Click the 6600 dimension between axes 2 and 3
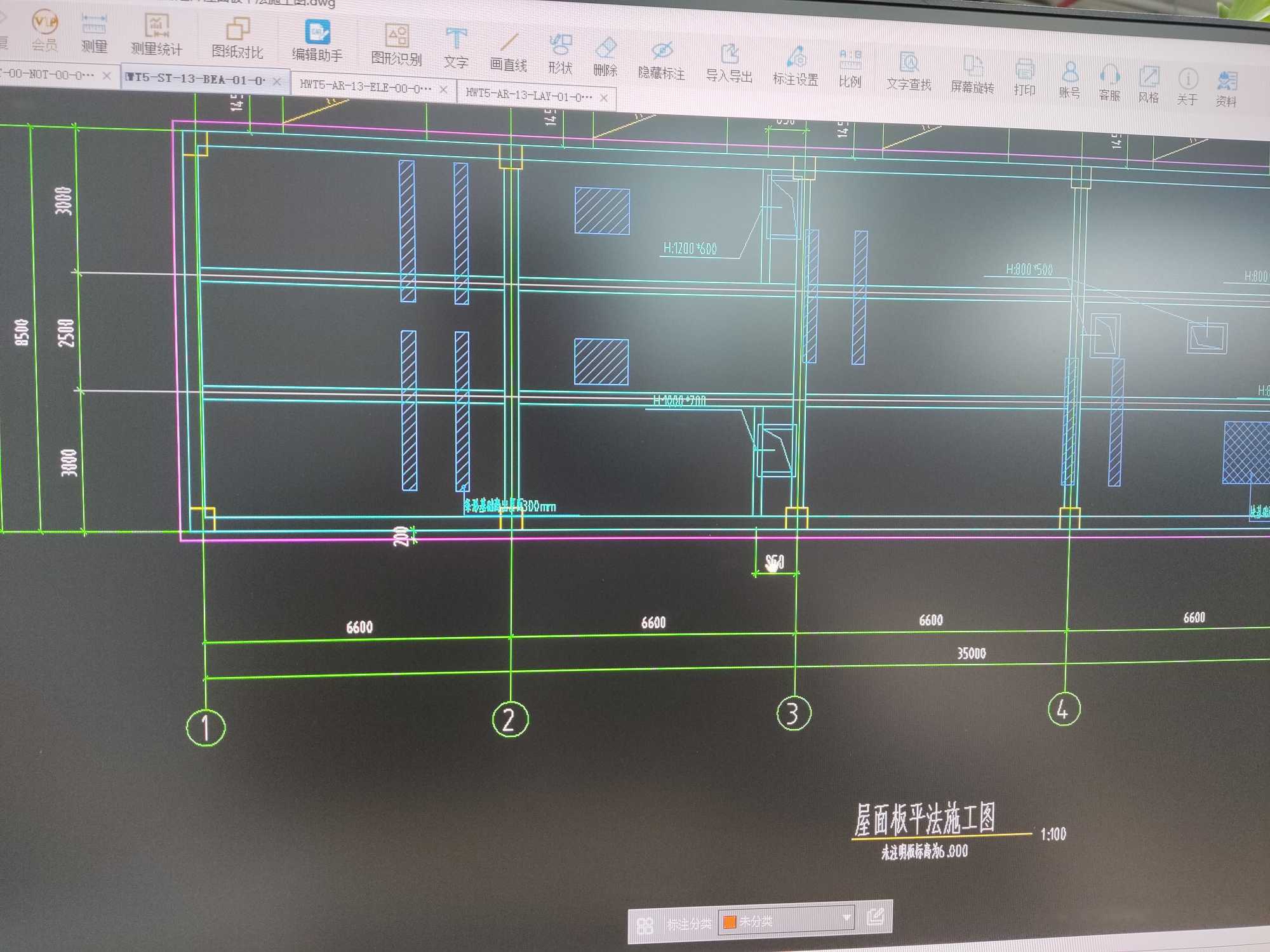Image resolution: width=1270 pixels, height=952 pixels. (653, 623)
